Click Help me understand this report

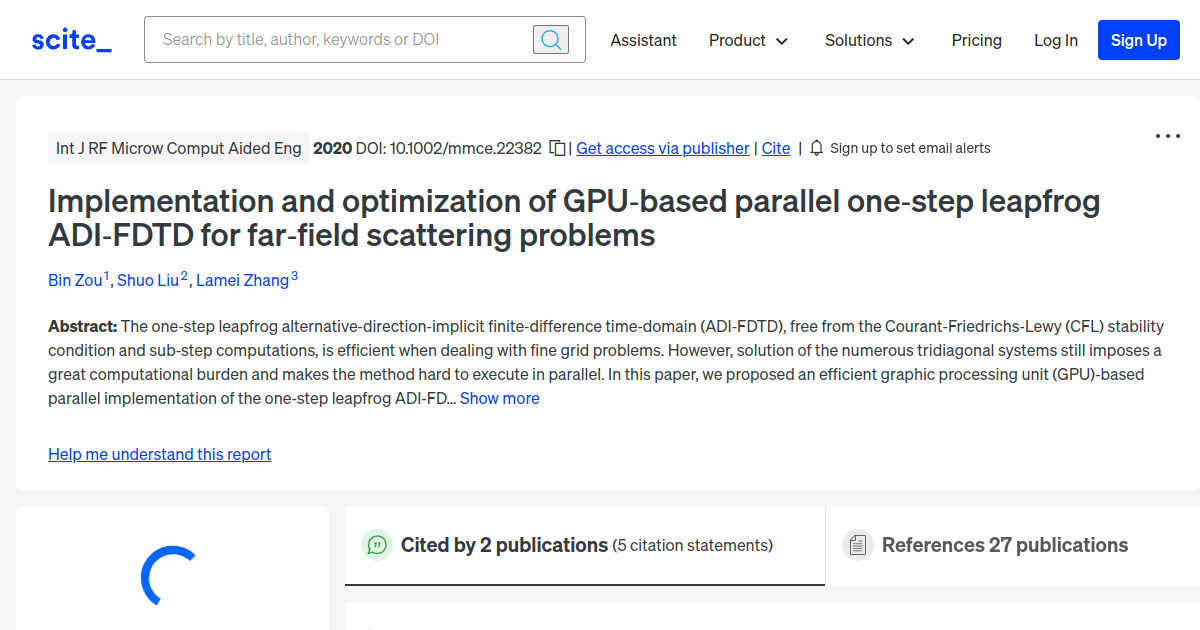tap(159, 454)
